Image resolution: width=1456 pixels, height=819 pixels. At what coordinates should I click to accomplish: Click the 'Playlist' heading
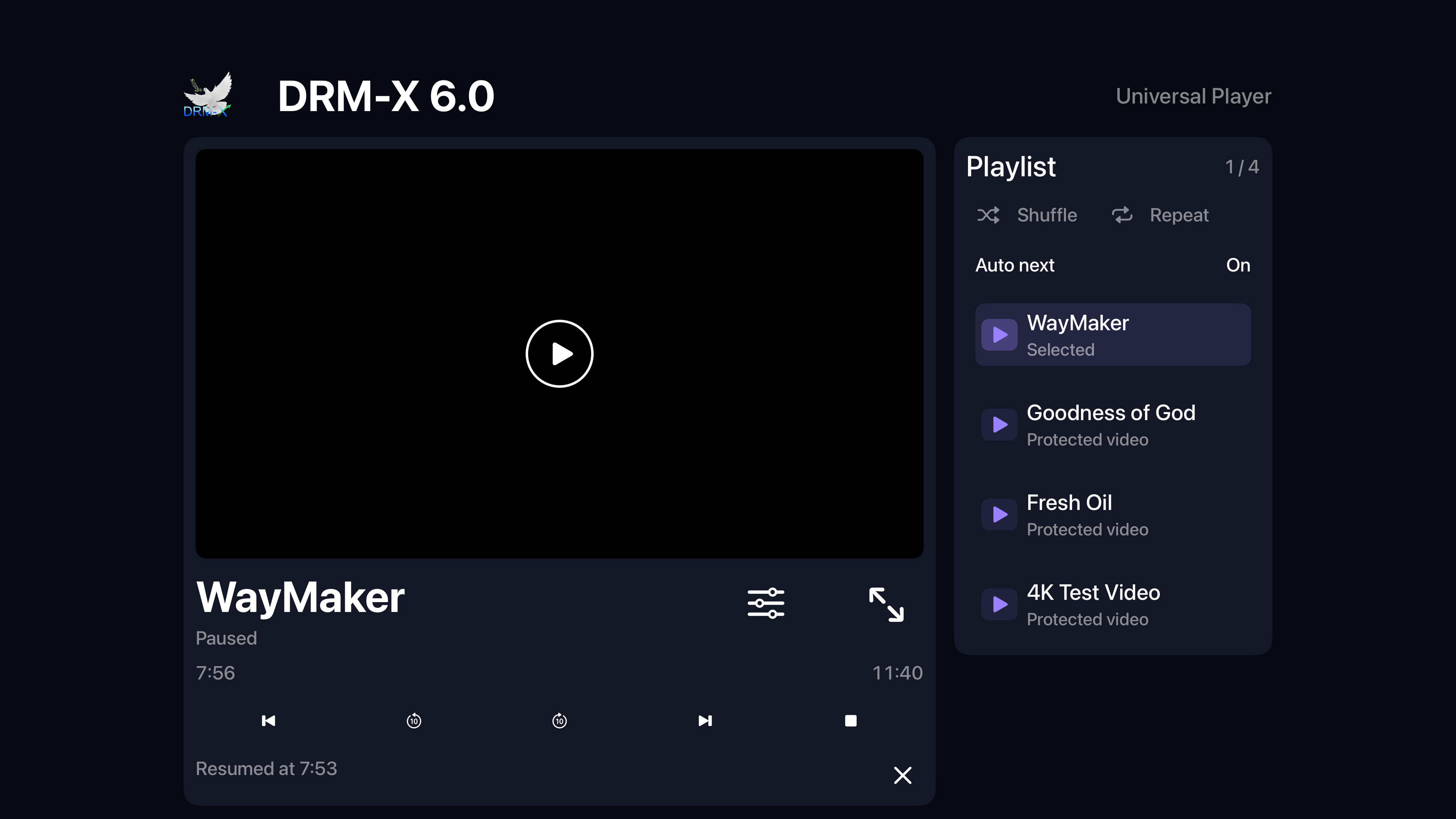1010,167
